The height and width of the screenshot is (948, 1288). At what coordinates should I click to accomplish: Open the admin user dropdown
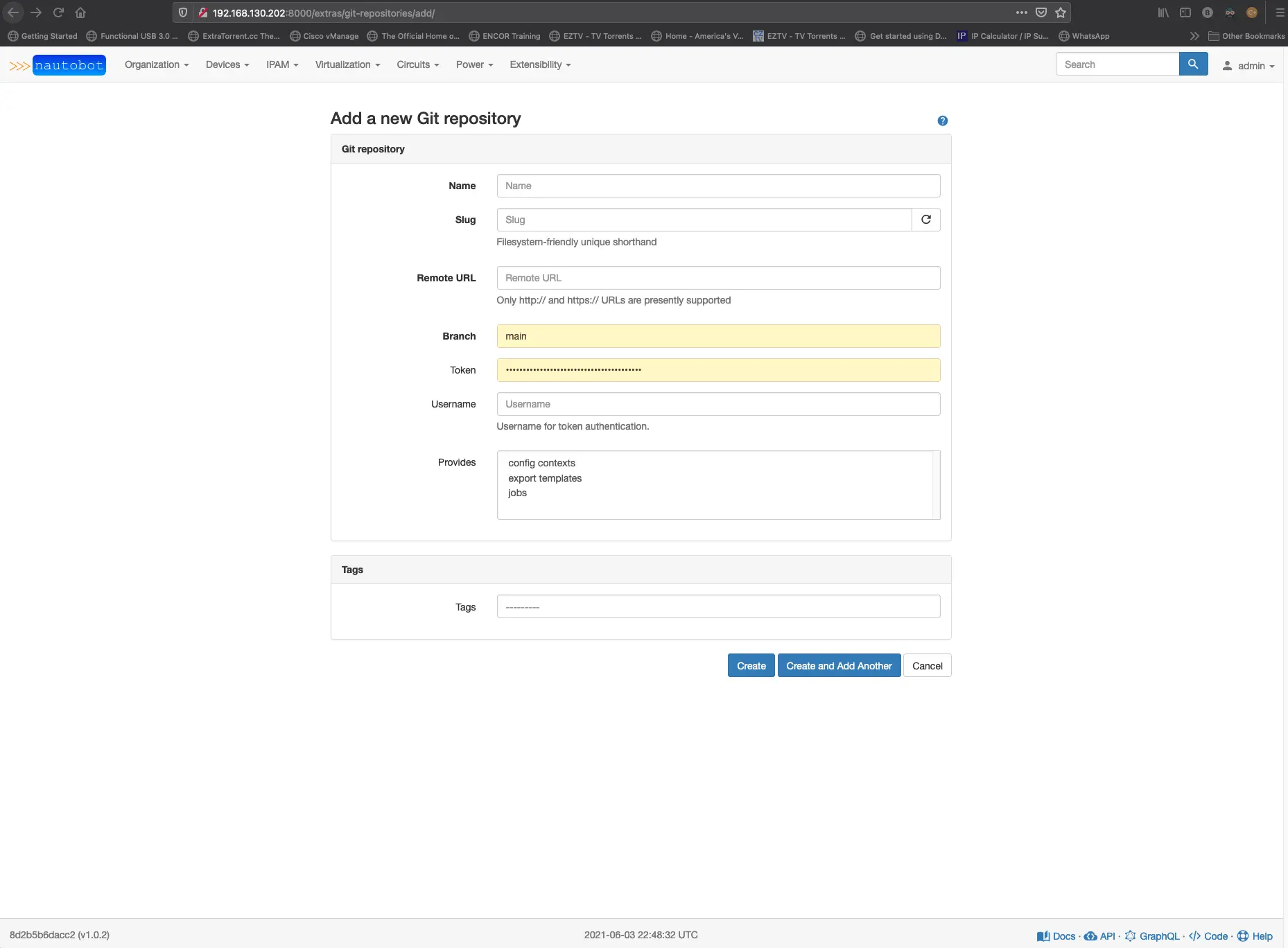coord(1248,66)
